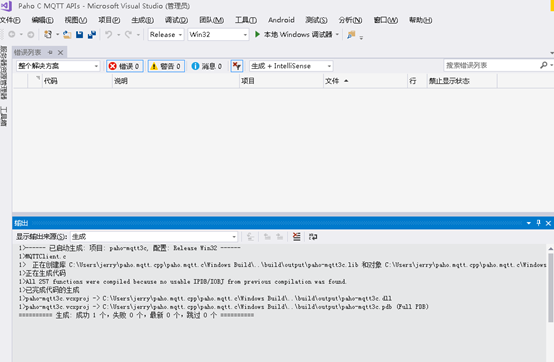Click the Visual Studio logo icon
Image resolution: width=554 pixels, height=362 pixels.
[x=6, y=6]
